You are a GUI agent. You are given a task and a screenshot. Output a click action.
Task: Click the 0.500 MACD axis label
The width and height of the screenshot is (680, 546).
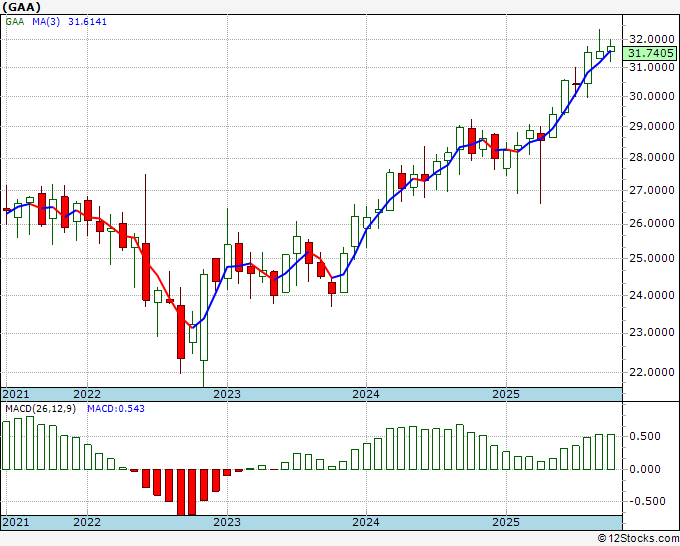click(x=647, y=436)
